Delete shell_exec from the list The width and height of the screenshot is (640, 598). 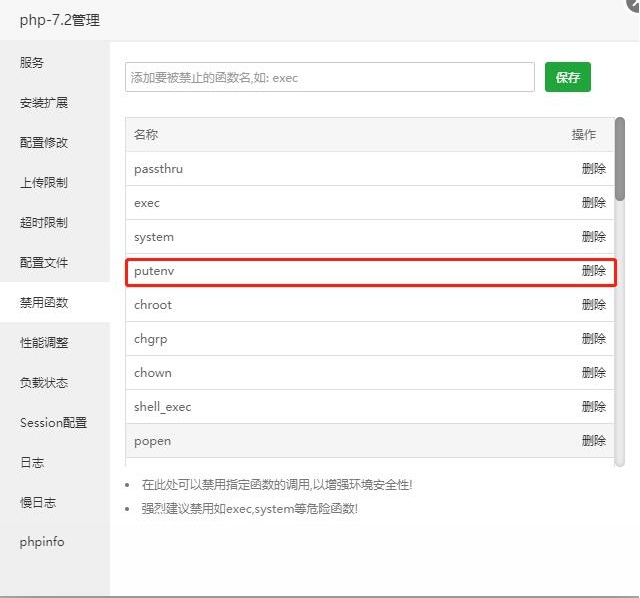[x=593, y=407]
